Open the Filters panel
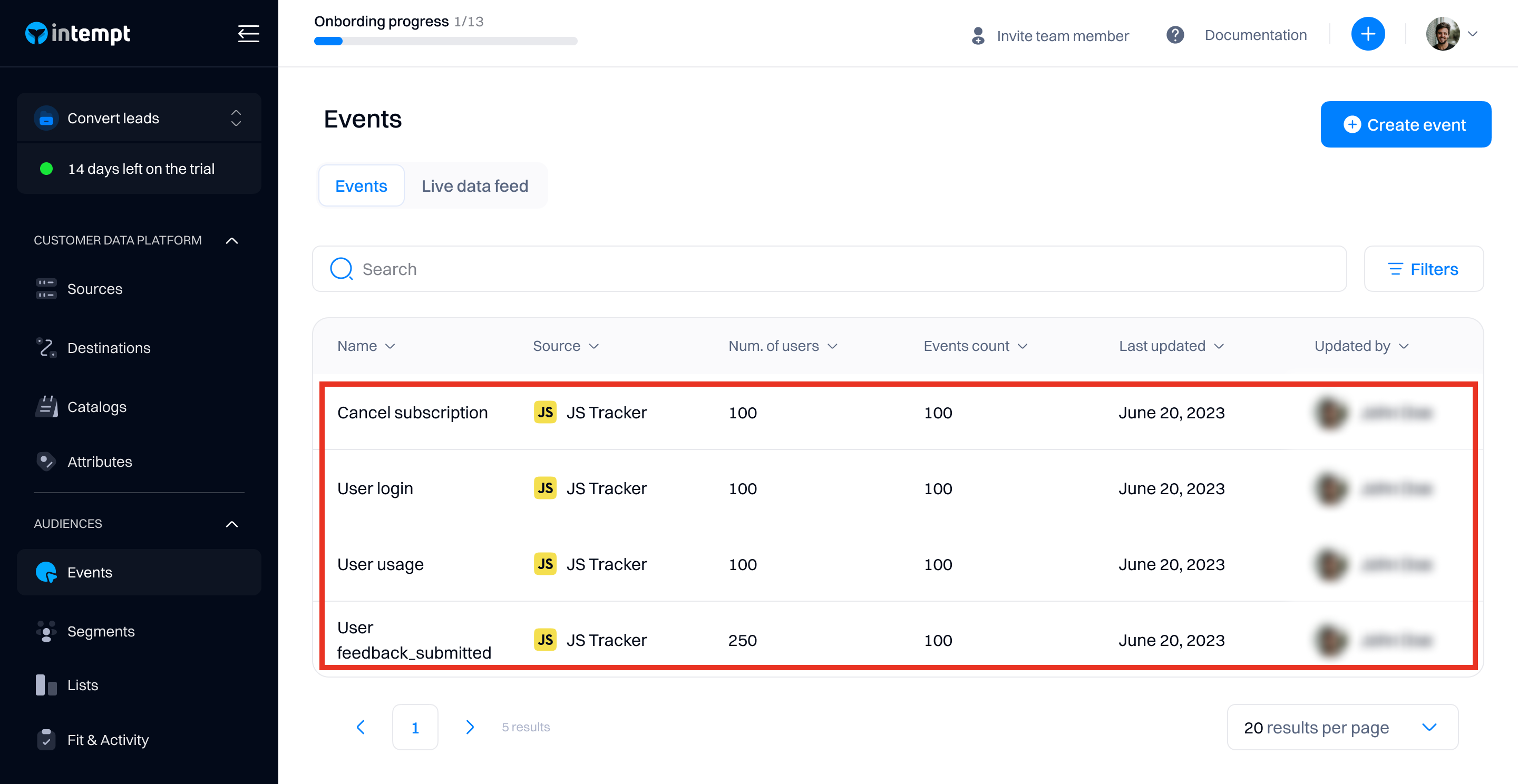The width and height of the screenshot is (1518, 784). pyautogui.click(x=1423, y=269)
